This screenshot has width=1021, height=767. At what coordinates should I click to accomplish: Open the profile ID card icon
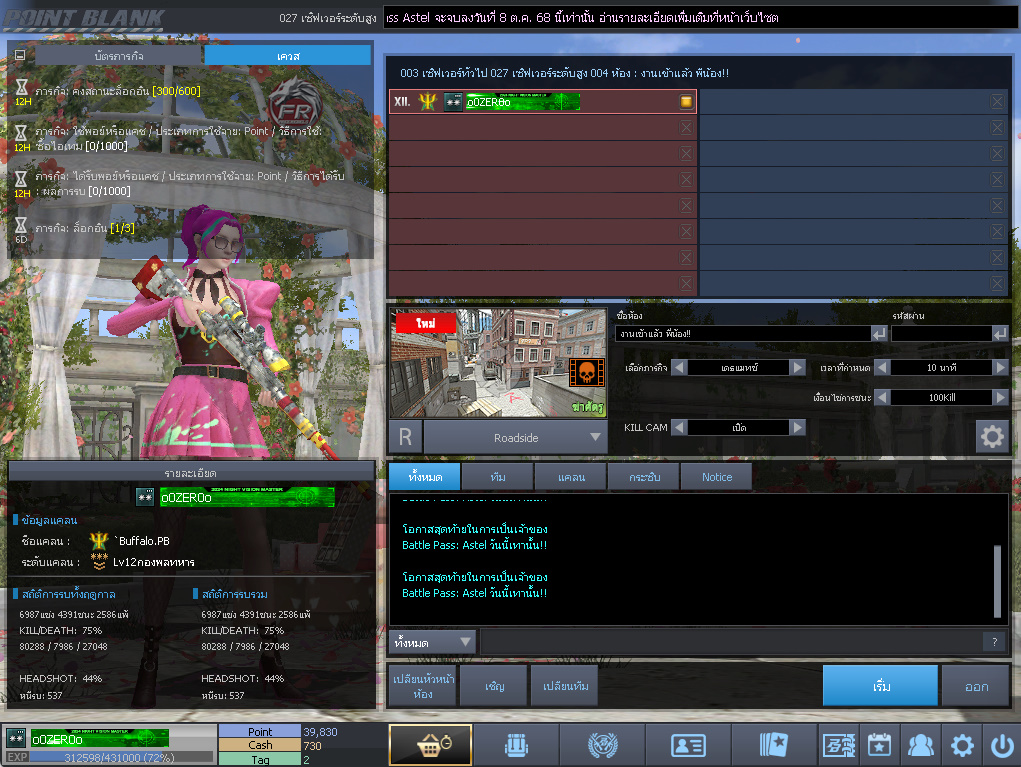click(688, 745)
